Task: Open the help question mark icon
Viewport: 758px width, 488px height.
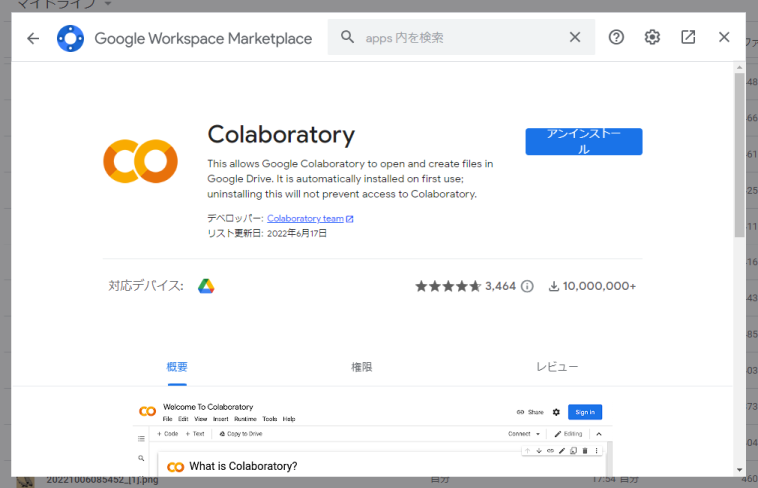Action: 616,37
